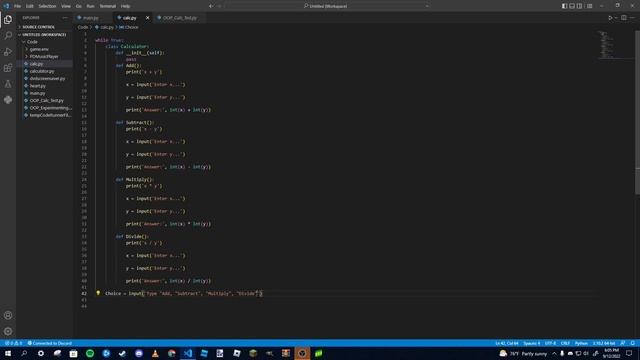
Task: Expand the FOMusicPlayer folder
Action: tap(44, 57)
